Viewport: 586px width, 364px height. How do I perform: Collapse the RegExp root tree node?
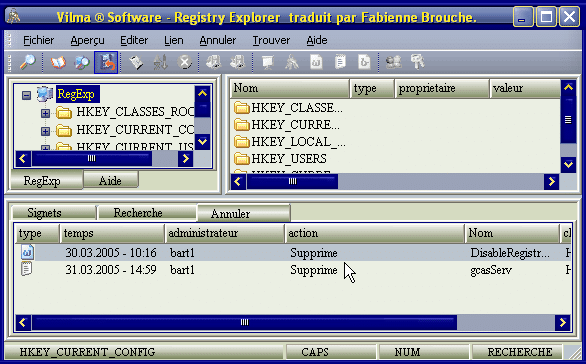coord(26,95)
